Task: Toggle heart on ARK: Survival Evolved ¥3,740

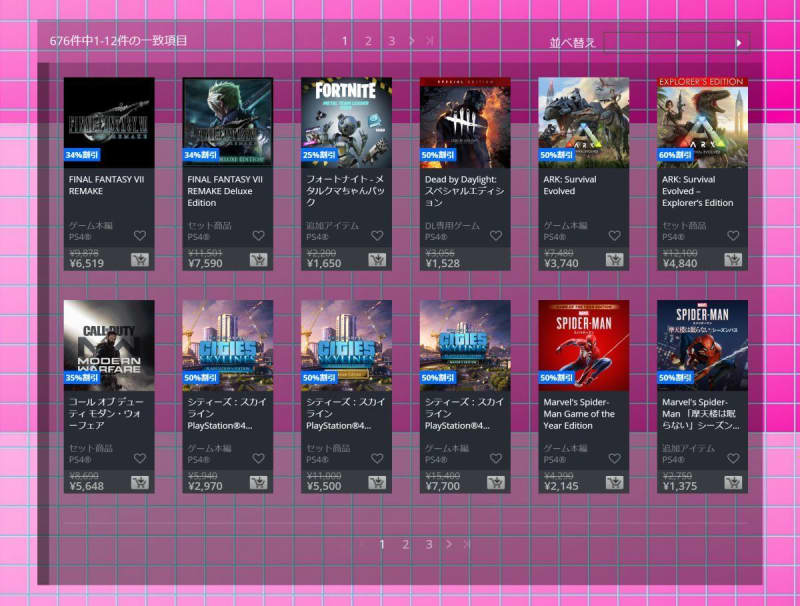Action: [615, 236]
